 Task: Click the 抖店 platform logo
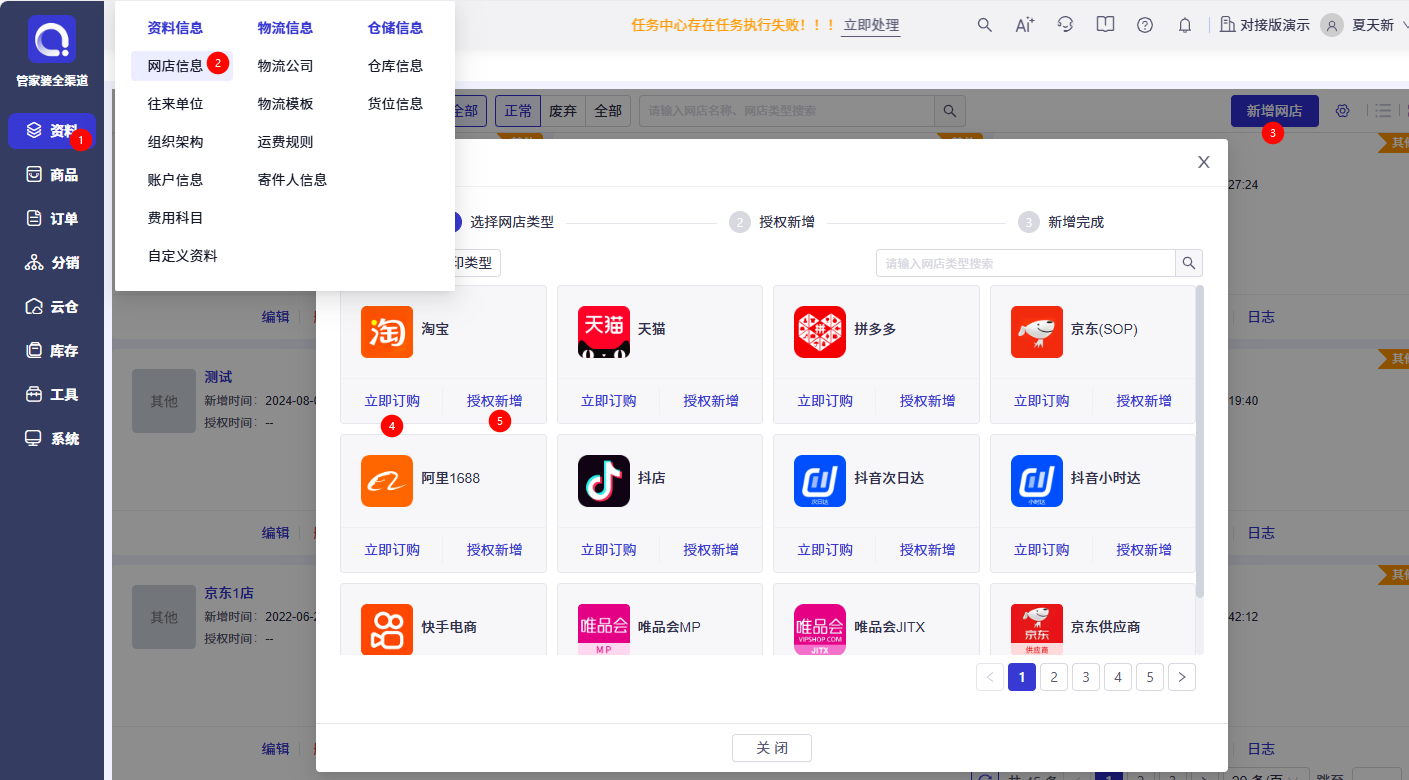click(604, 481)
